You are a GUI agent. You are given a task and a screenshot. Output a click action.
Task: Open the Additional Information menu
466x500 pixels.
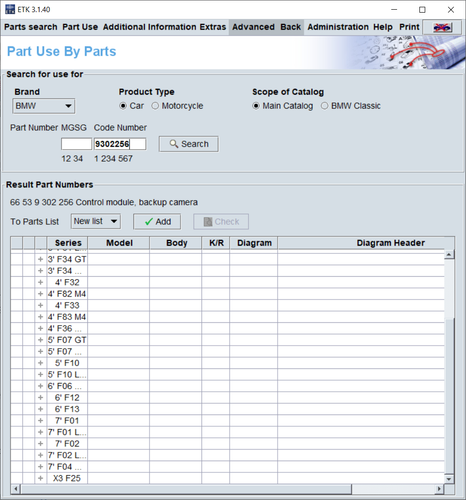[x=150, y=27]
